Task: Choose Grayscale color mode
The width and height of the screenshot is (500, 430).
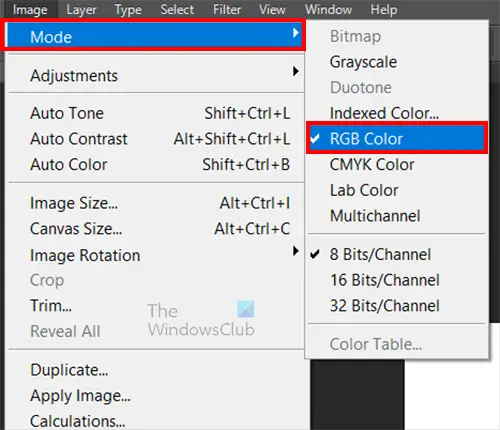Action: (397, 62)
